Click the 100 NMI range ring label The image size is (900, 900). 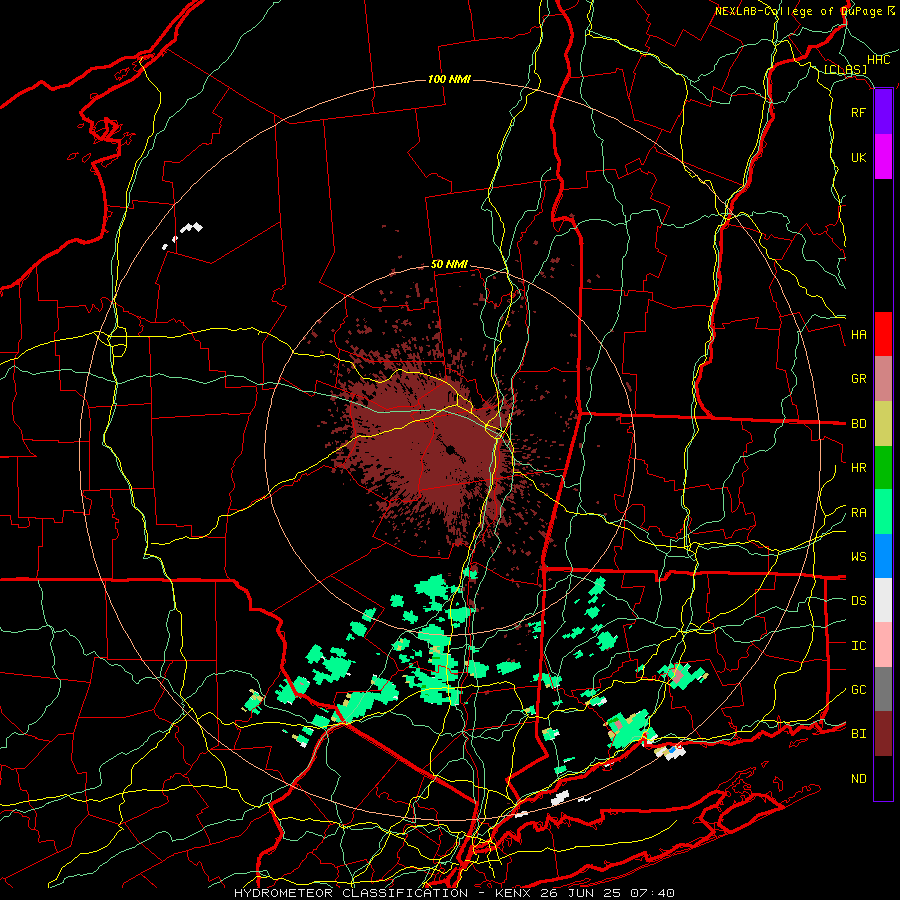(449, 79)
